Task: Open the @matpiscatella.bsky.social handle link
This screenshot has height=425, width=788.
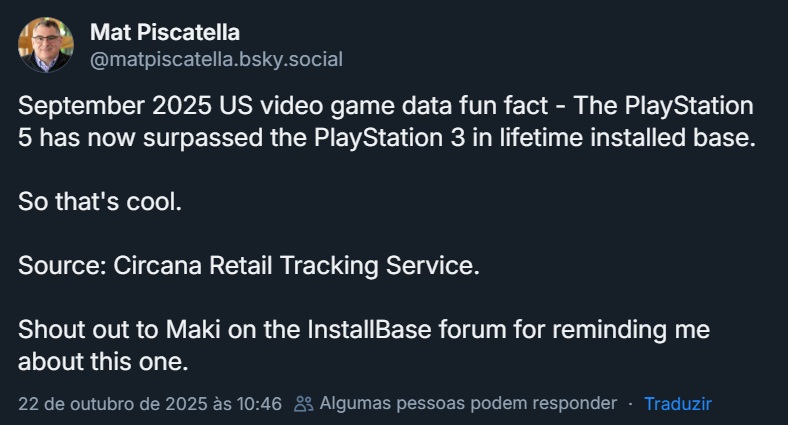Action: click(x=216, y=60)
